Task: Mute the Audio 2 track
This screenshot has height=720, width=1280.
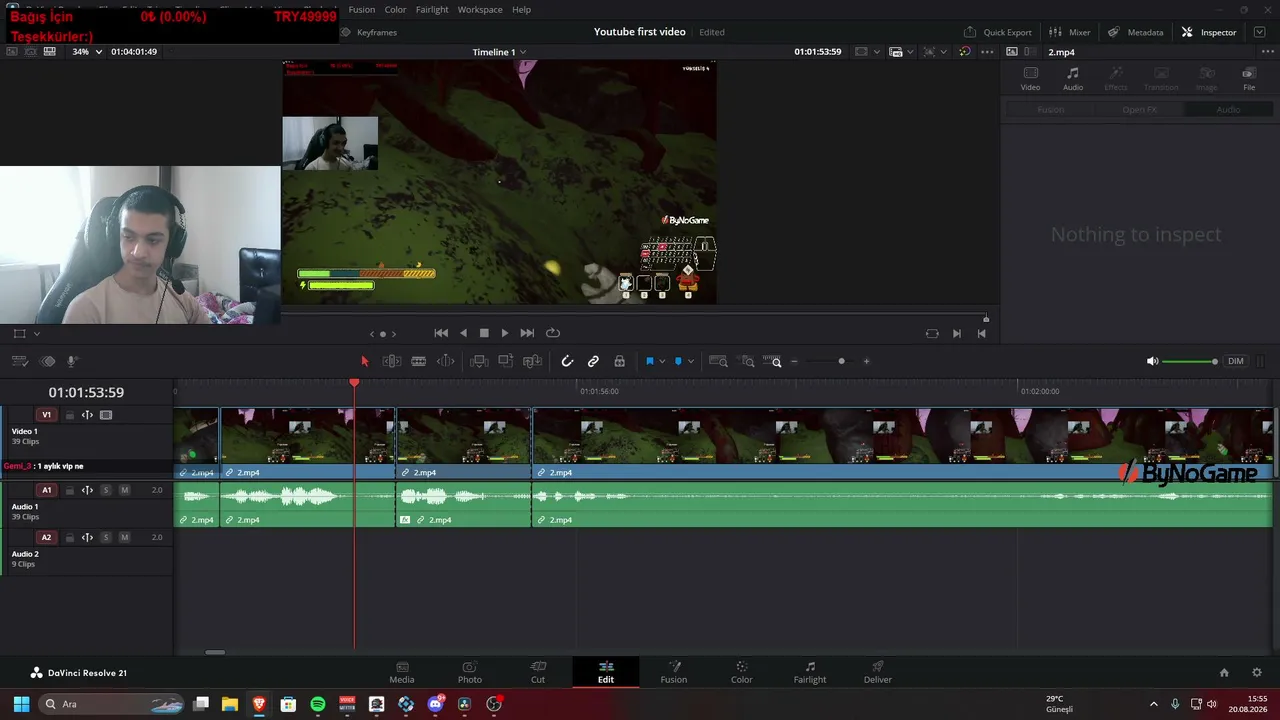Action: click(x=125, y=537)
